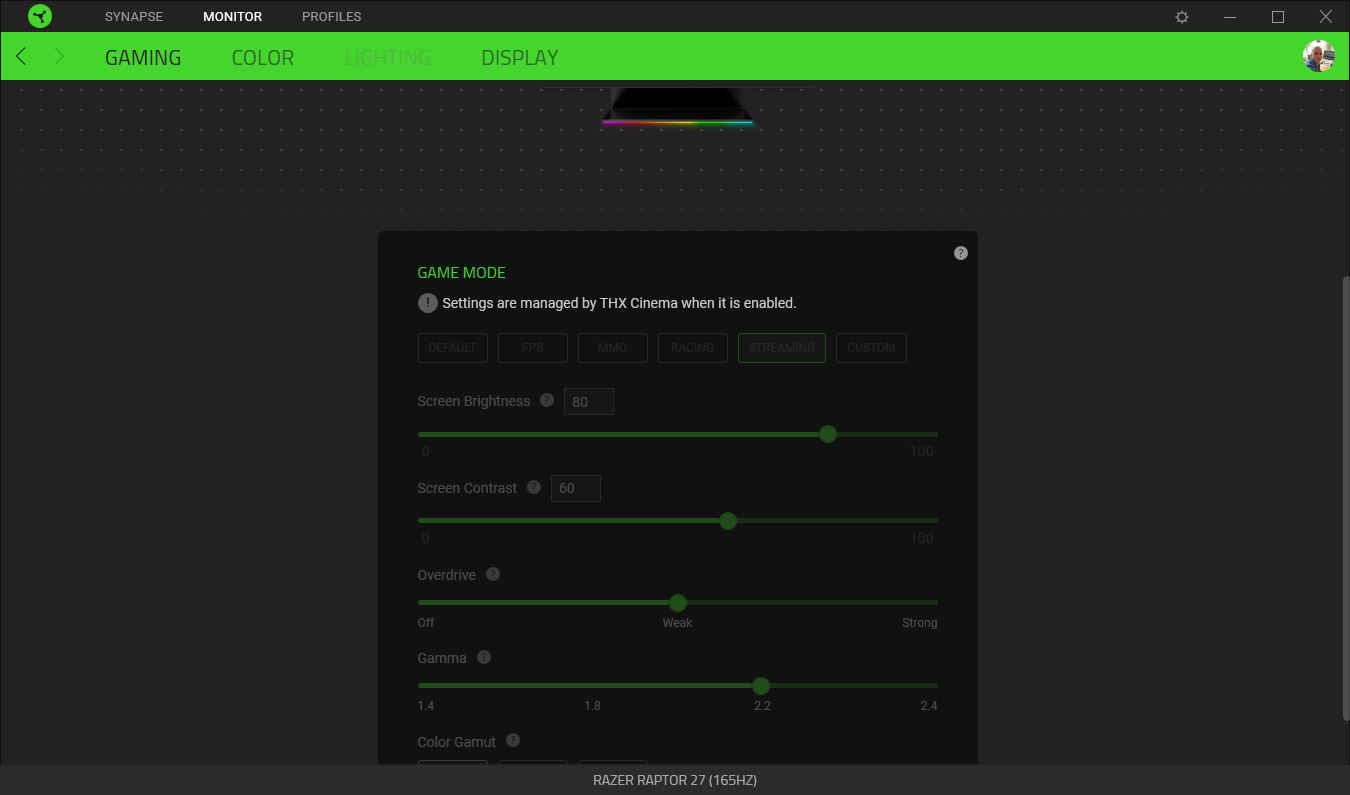Select Default game mode
The height and width of the screenshot is (795, 1350).
pos(453,348)
